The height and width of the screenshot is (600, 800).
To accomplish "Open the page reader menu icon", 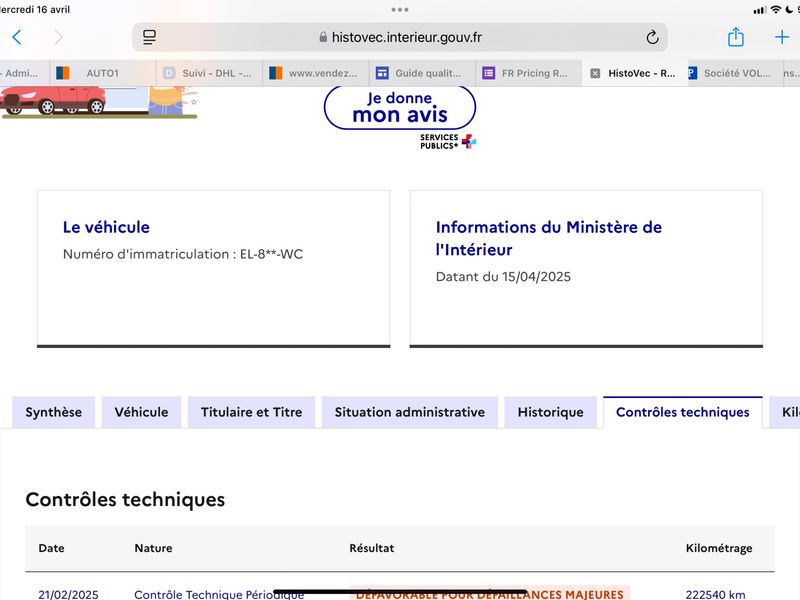I will point(149,37).
